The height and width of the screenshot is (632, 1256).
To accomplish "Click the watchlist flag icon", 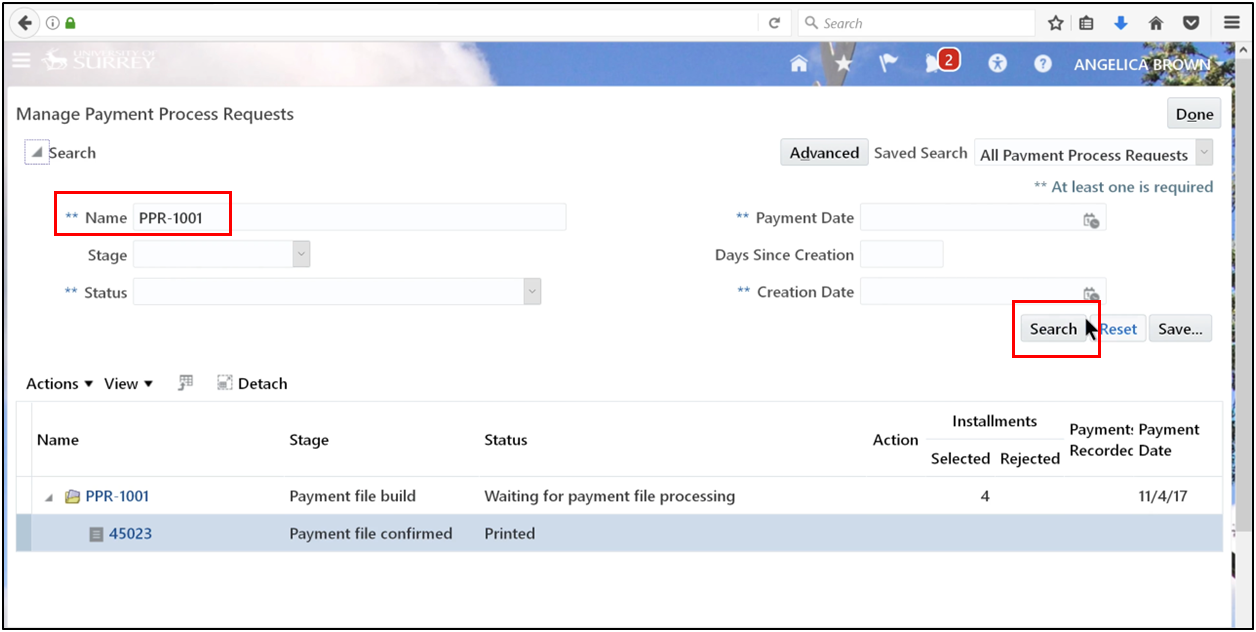I will coord(888,62).
